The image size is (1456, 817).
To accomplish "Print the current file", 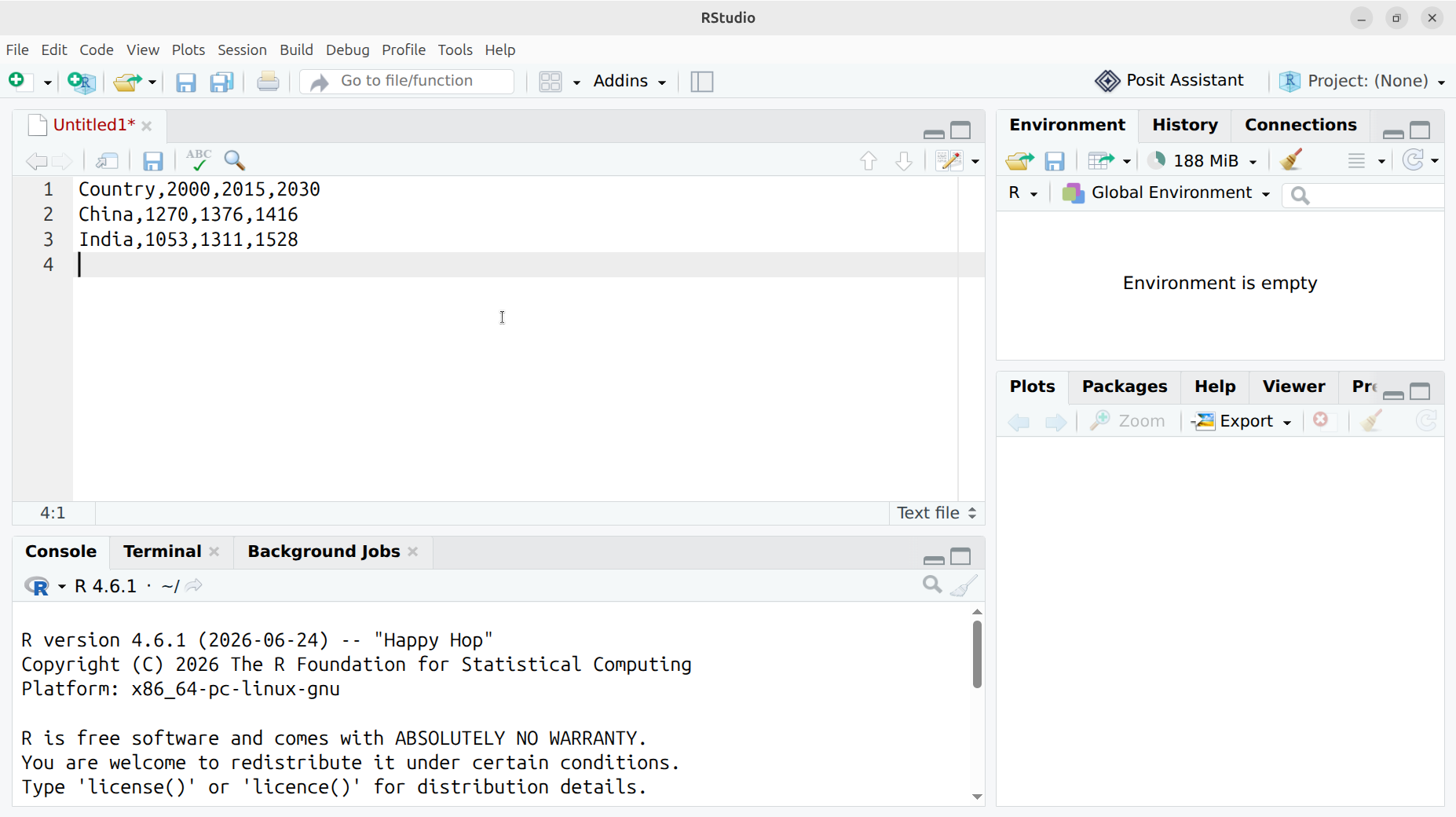I will (268, 82).
